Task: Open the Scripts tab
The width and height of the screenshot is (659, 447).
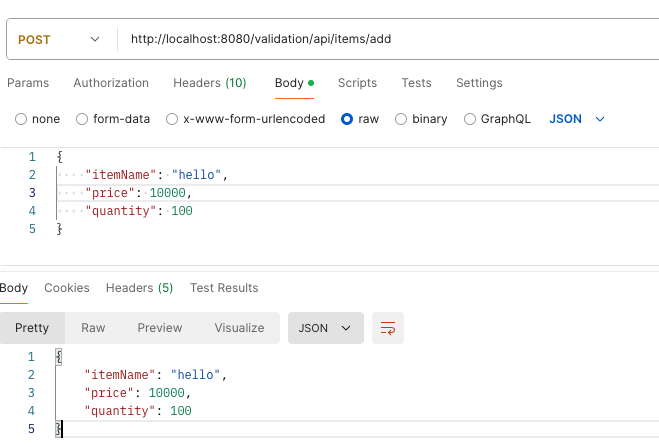Action: [x=357, y=83]
